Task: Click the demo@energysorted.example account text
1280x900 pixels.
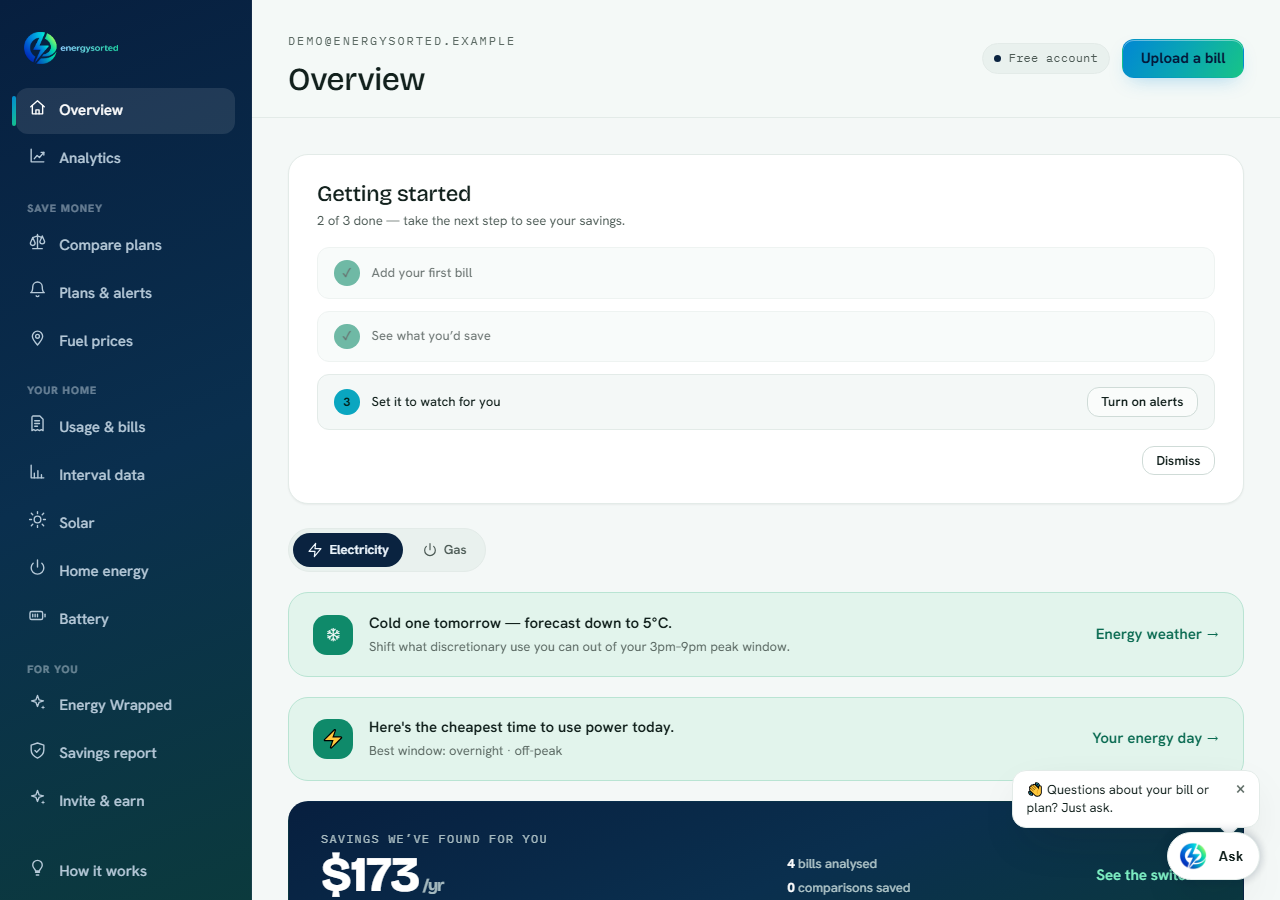Action: pos(402,42)
